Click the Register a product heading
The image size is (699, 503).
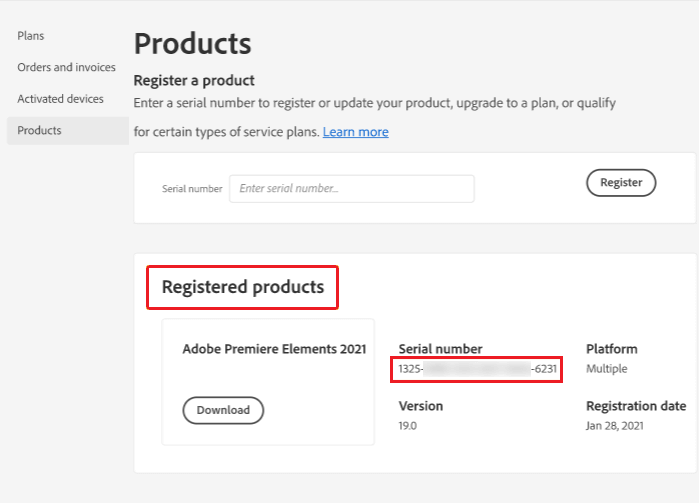(x=194, y=80)
